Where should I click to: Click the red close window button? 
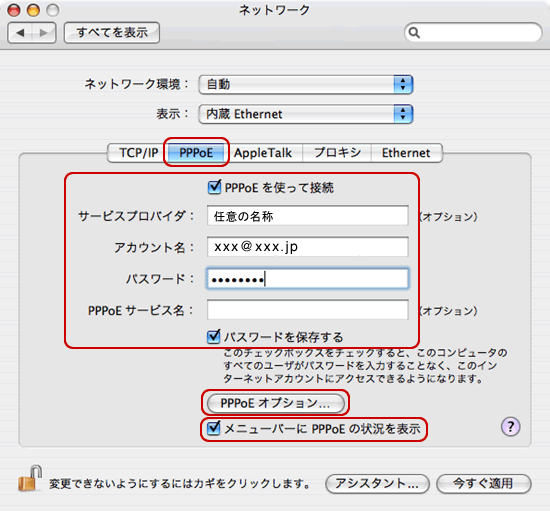(x=14, y=10)
